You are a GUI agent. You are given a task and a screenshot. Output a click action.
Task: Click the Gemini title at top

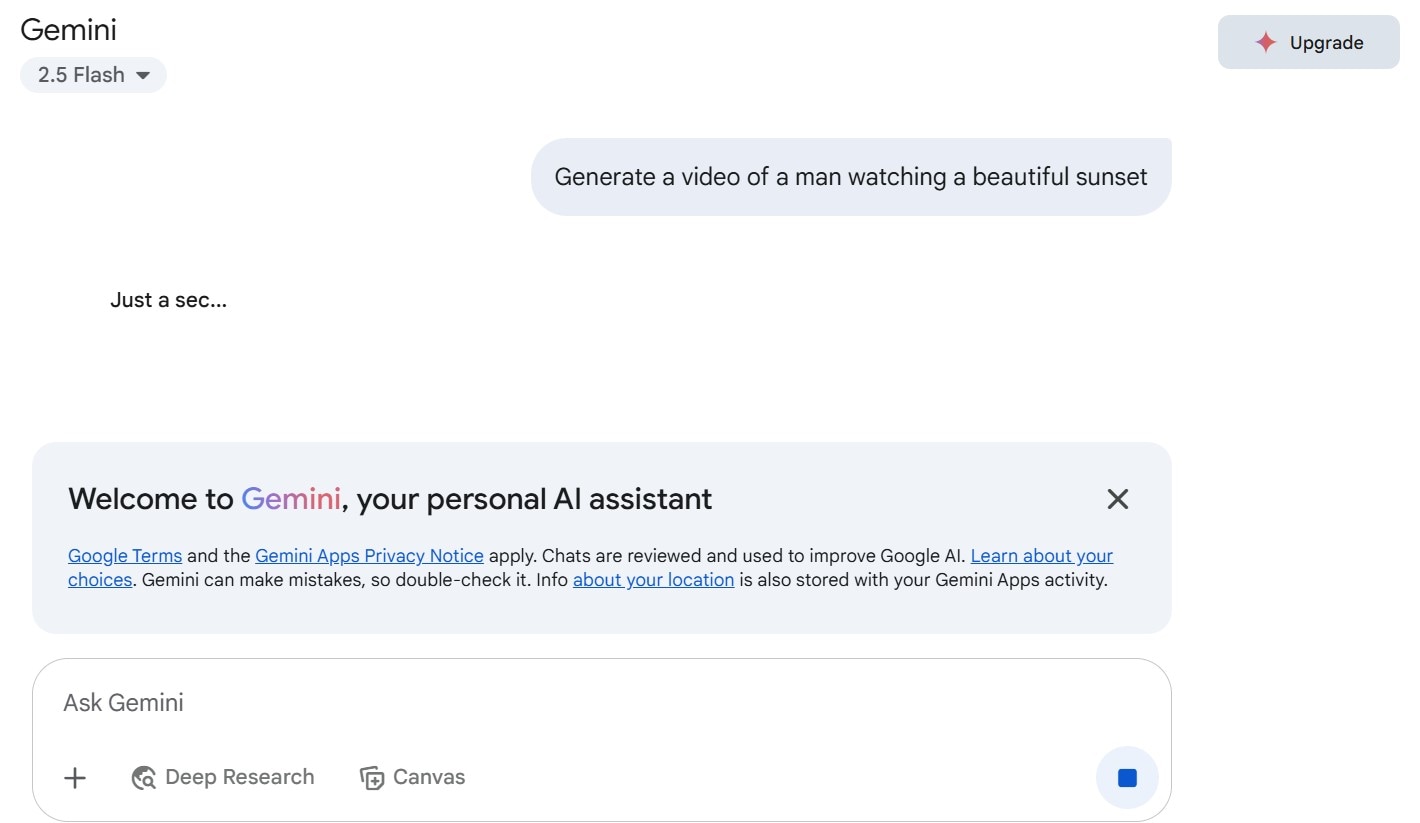(68, 29)
